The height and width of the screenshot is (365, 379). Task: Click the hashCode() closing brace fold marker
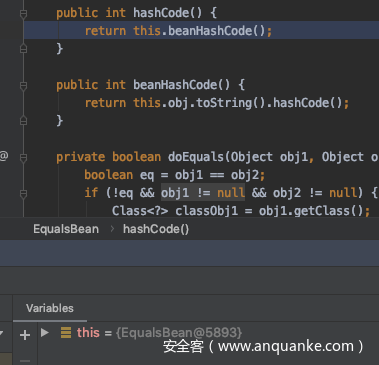23,49
